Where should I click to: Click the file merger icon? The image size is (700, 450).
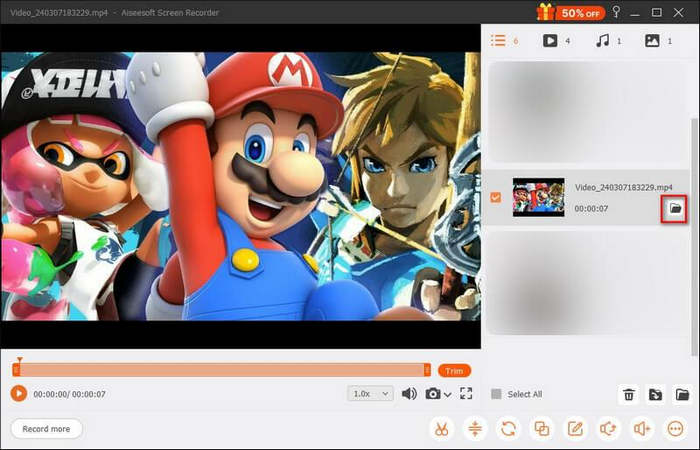[542, 429]
